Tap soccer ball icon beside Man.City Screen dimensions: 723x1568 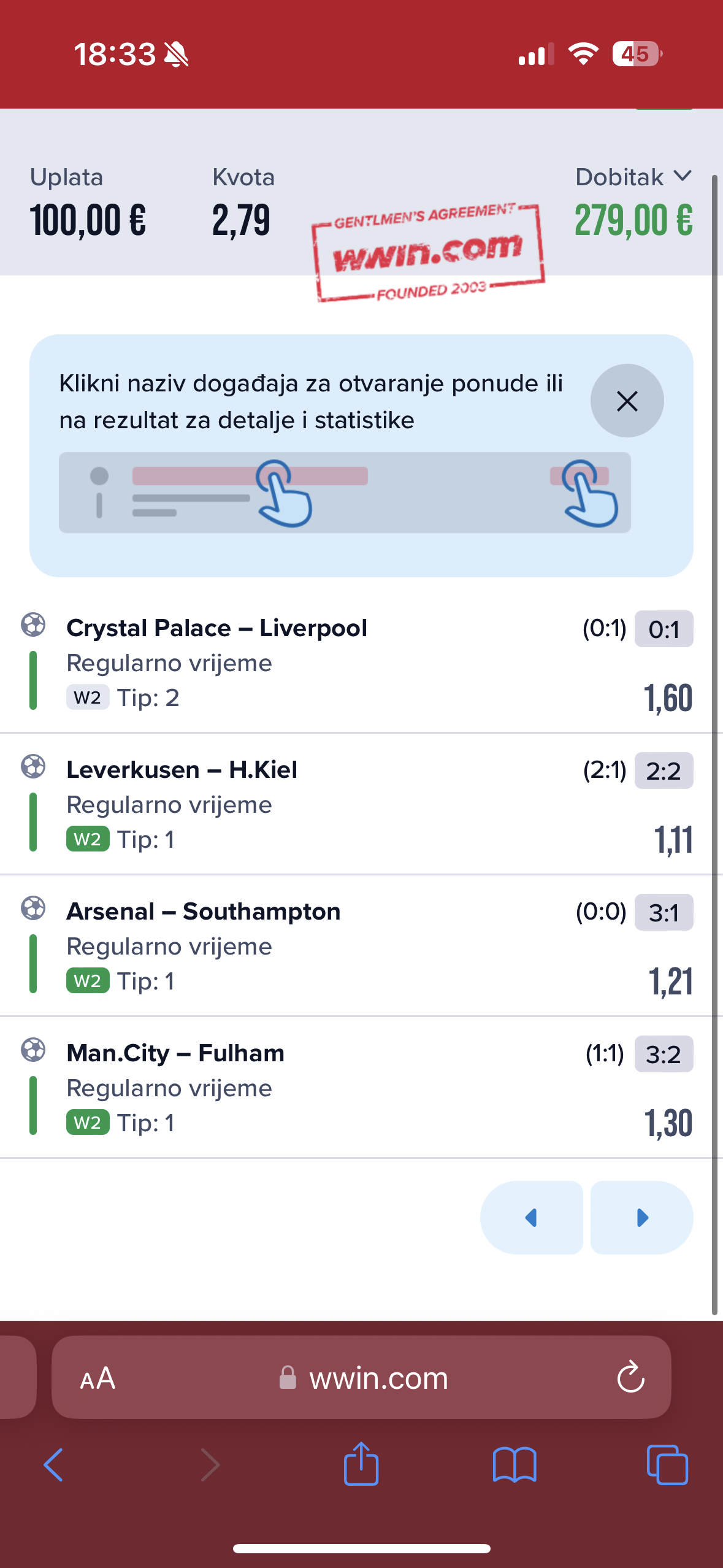coord(33,1050)
